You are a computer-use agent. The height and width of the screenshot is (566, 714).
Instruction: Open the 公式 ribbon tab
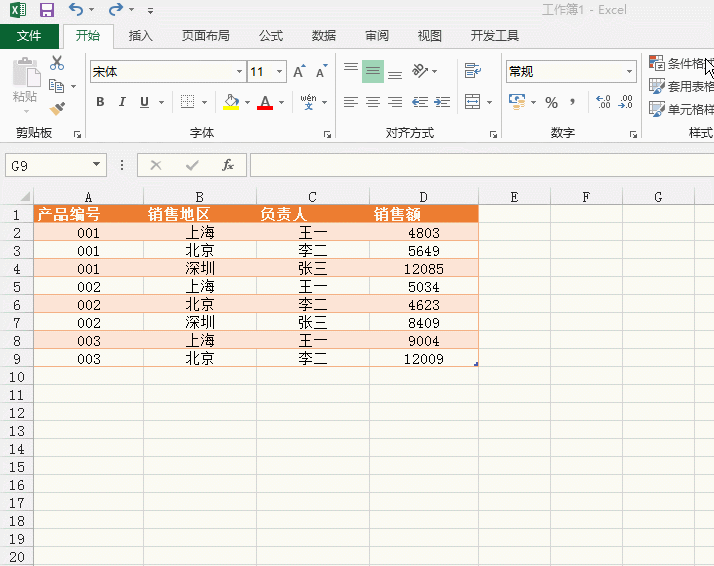coord(271,36)
